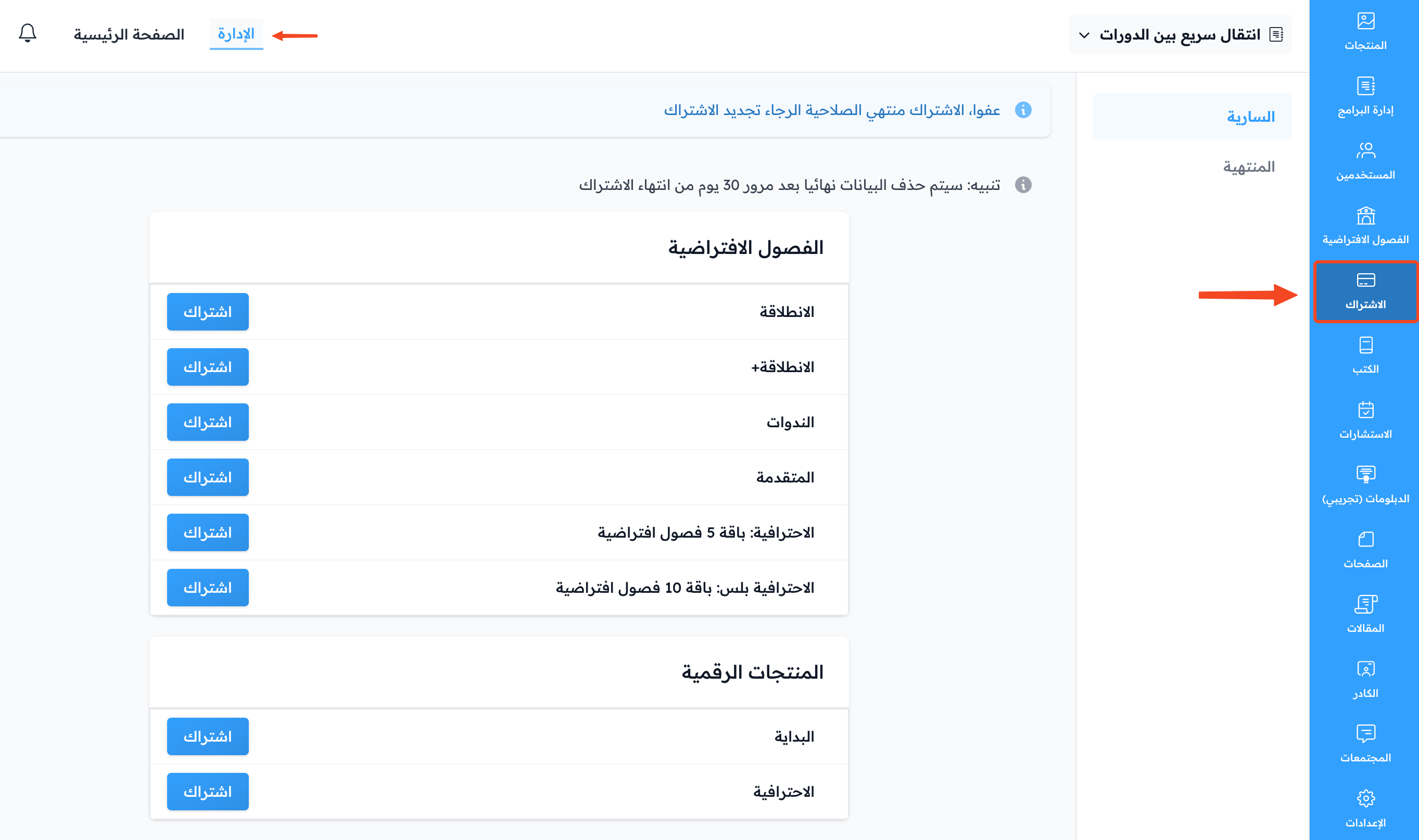
Task: Click the المنتجات الرقمية card heading
Action: [752, 672]
